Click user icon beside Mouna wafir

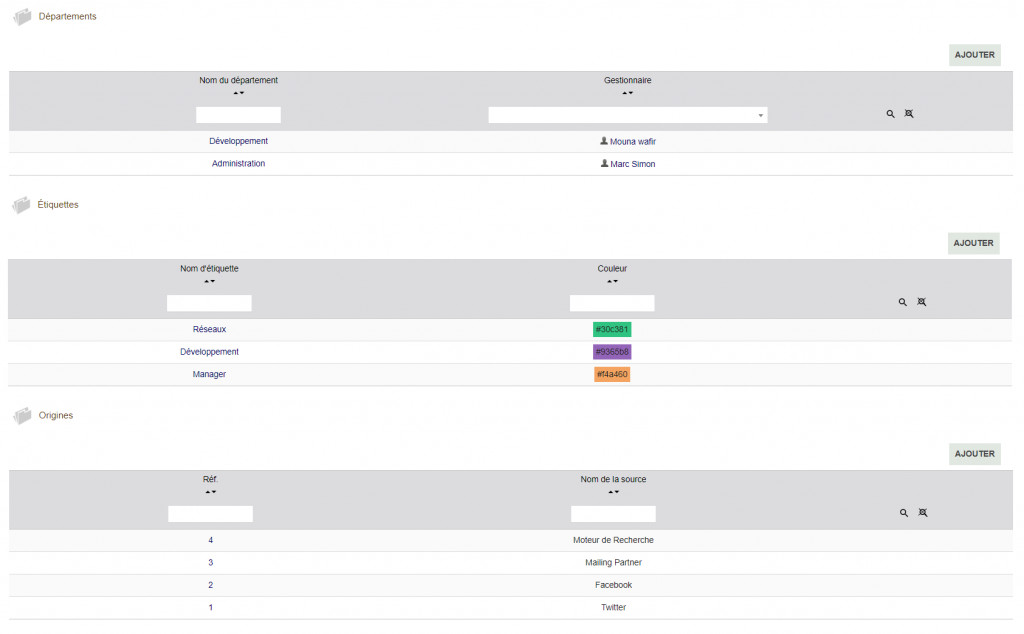604,141
